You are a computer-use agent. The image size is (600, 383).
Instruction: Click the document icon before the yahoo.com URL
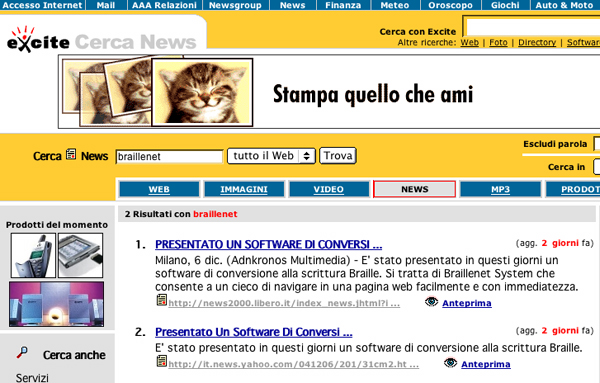click(x=162, y=361)
